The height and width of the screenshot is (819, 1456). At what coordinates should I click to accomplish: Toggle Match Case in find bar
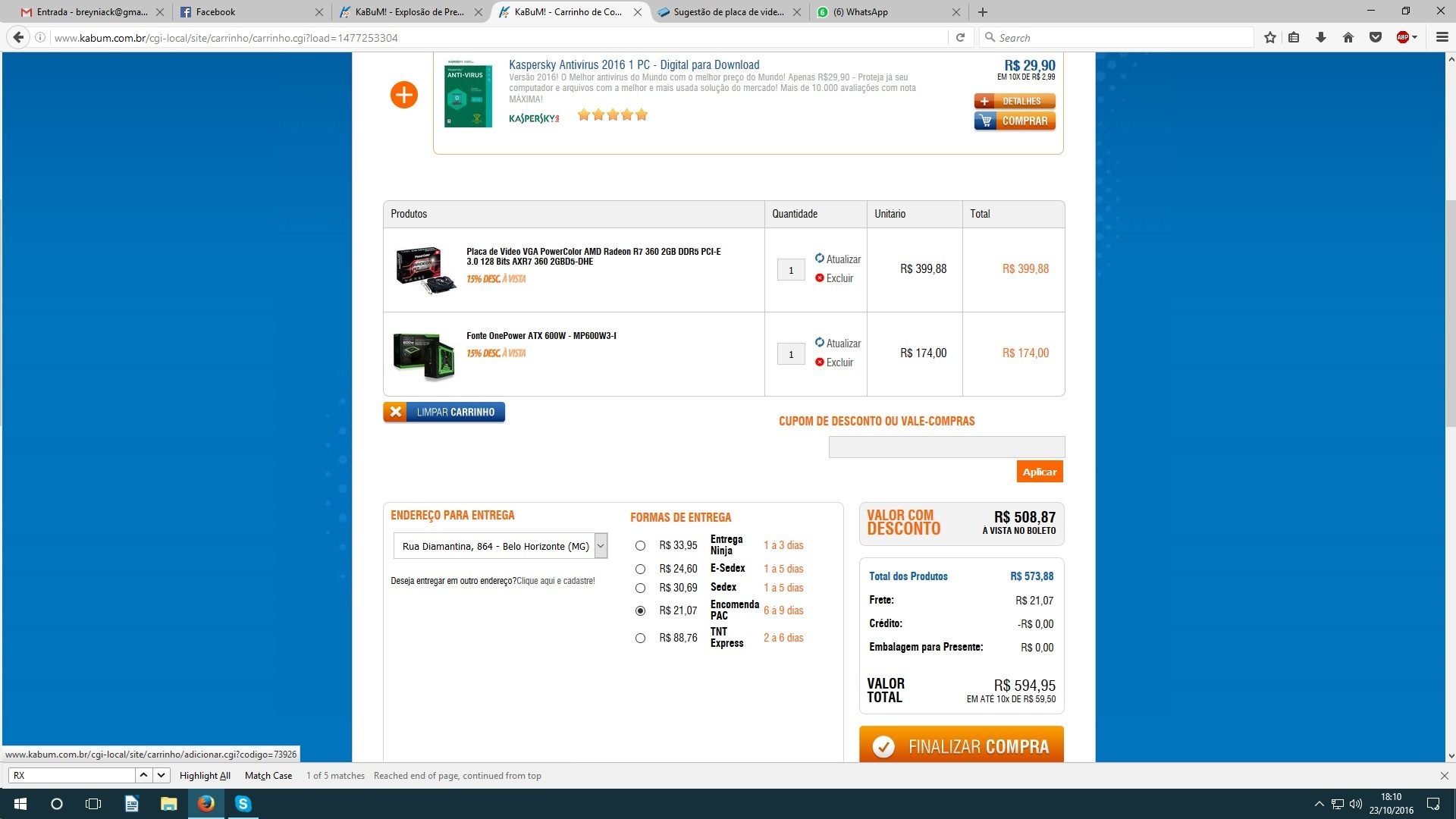point(268,775)
